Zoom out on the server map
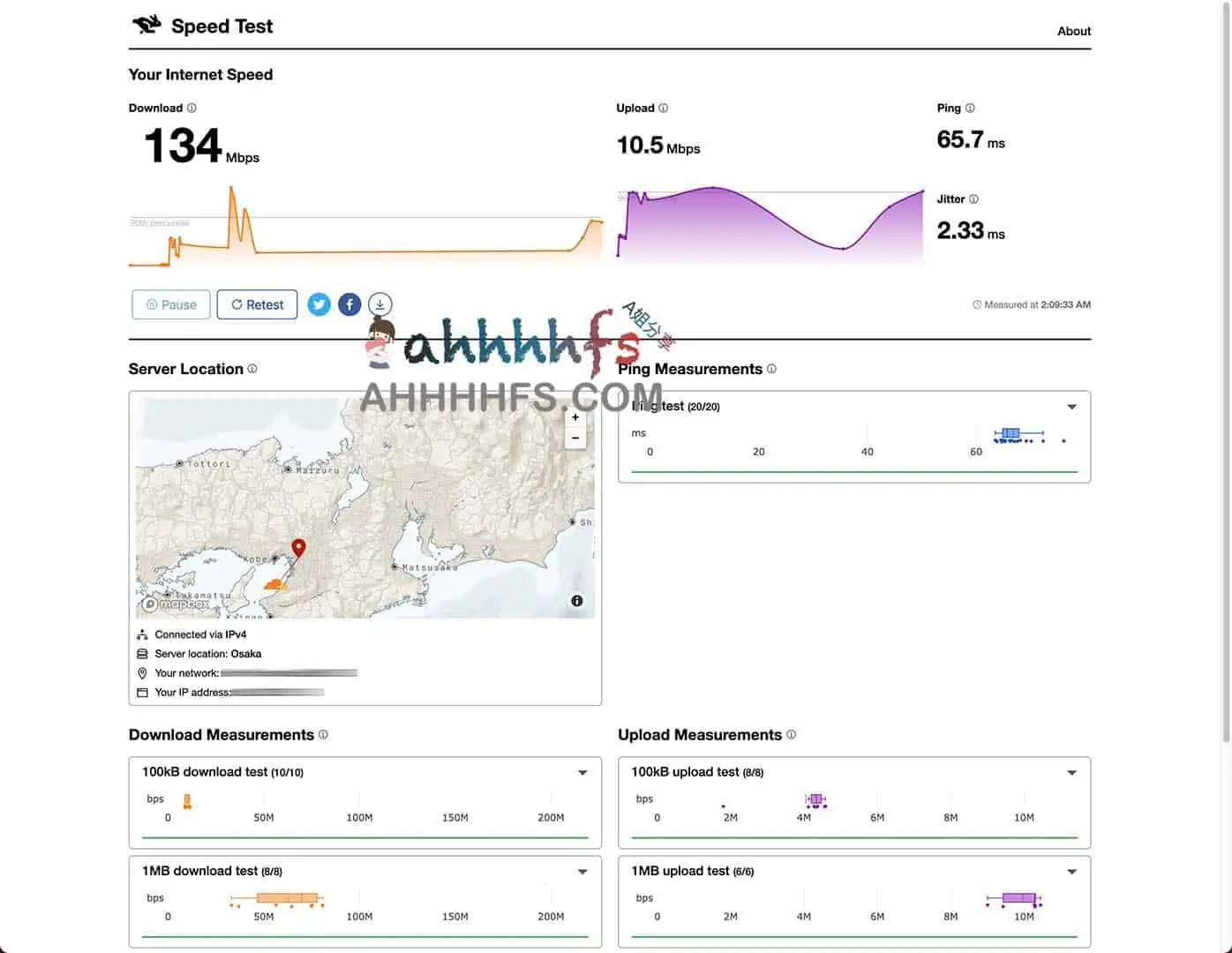Image resolution: width=1232 pixels, height=953 pixels. [575, 438]
